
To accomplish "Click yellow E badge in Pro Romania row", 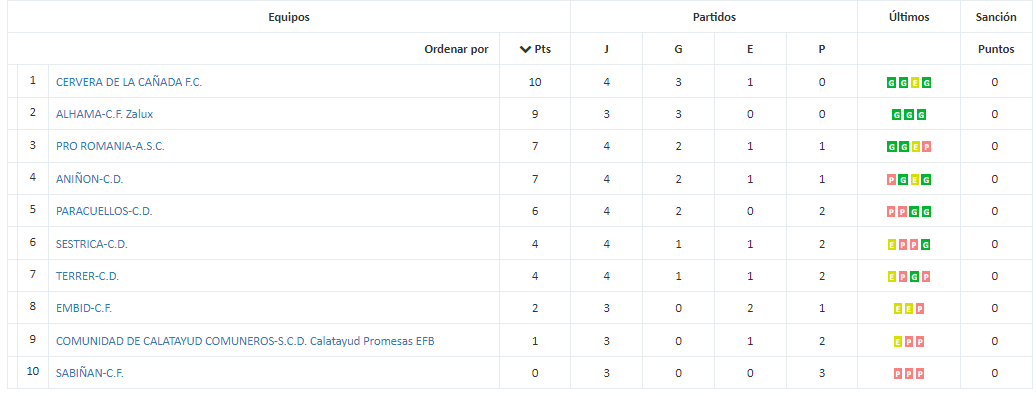I will 915,147.
